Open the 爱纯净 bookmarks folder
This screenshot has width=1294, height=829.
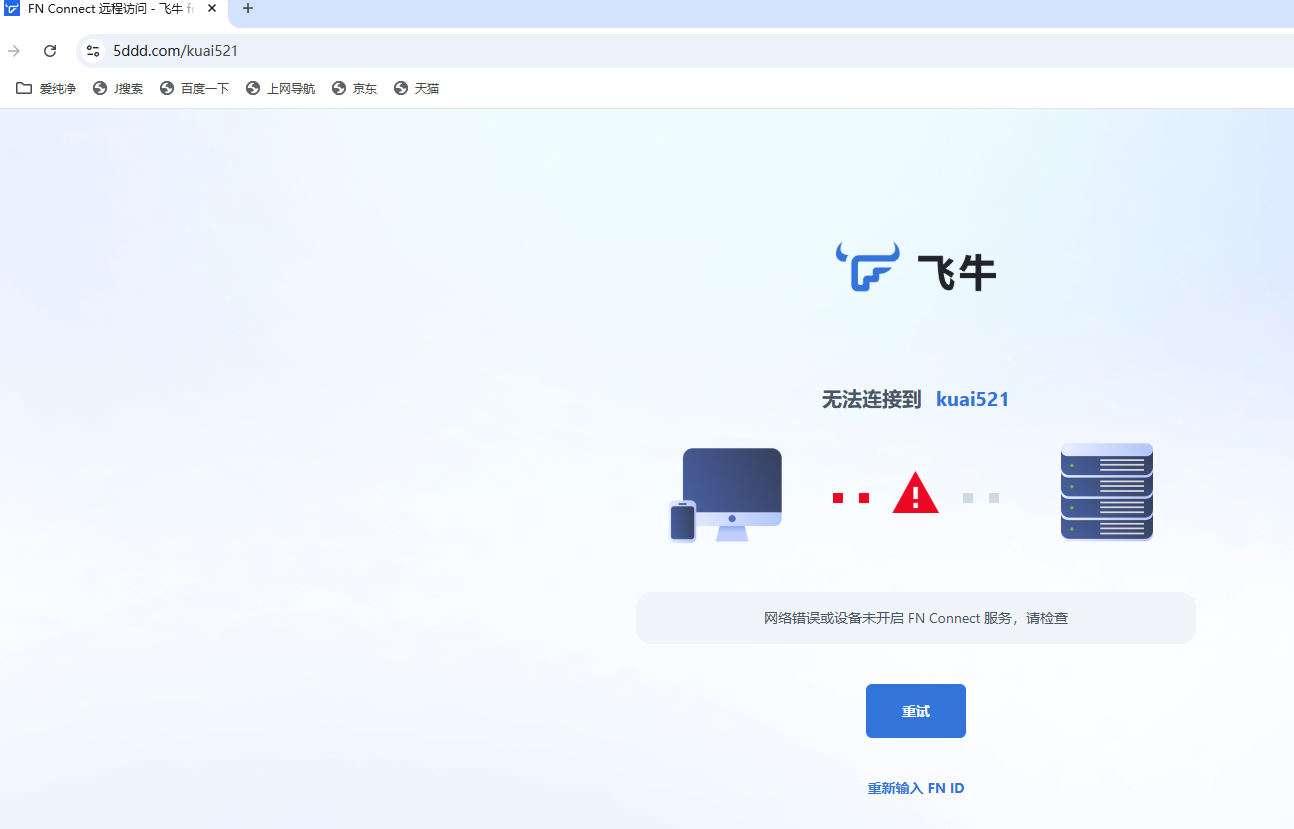coord(46,88)
